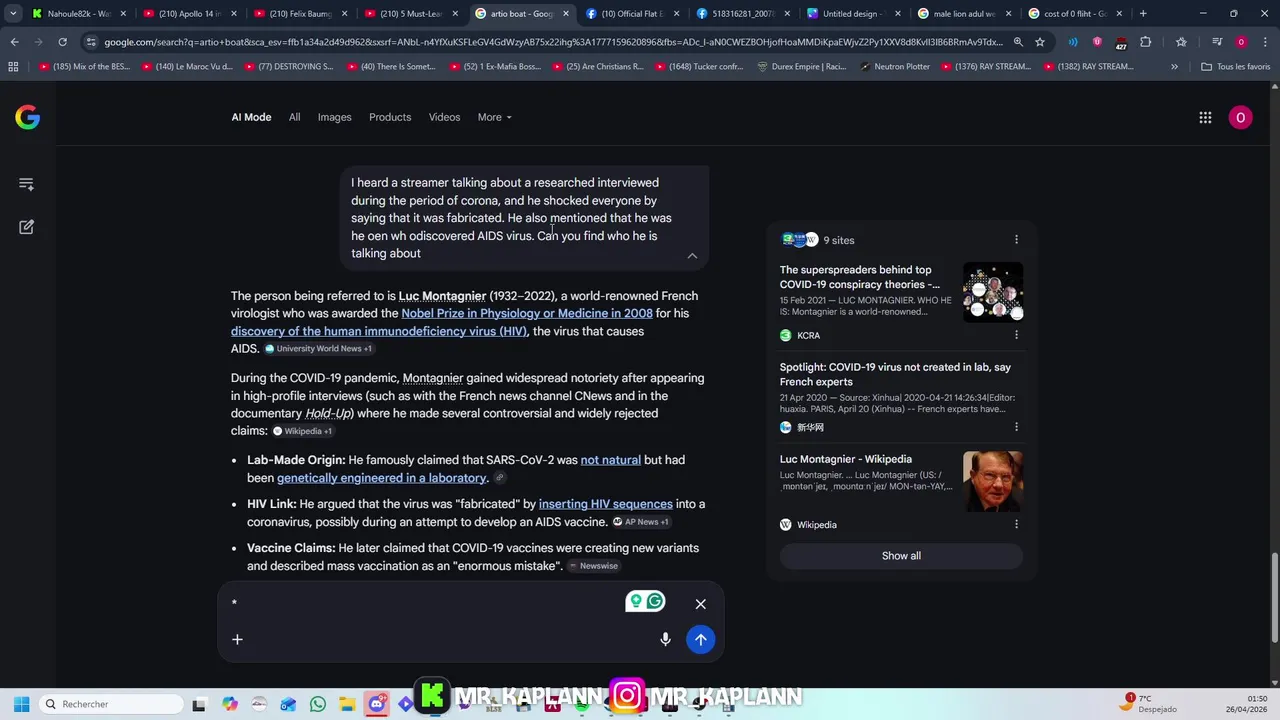
Task: Open the Google apps grid
Action: pos(1205,117)
